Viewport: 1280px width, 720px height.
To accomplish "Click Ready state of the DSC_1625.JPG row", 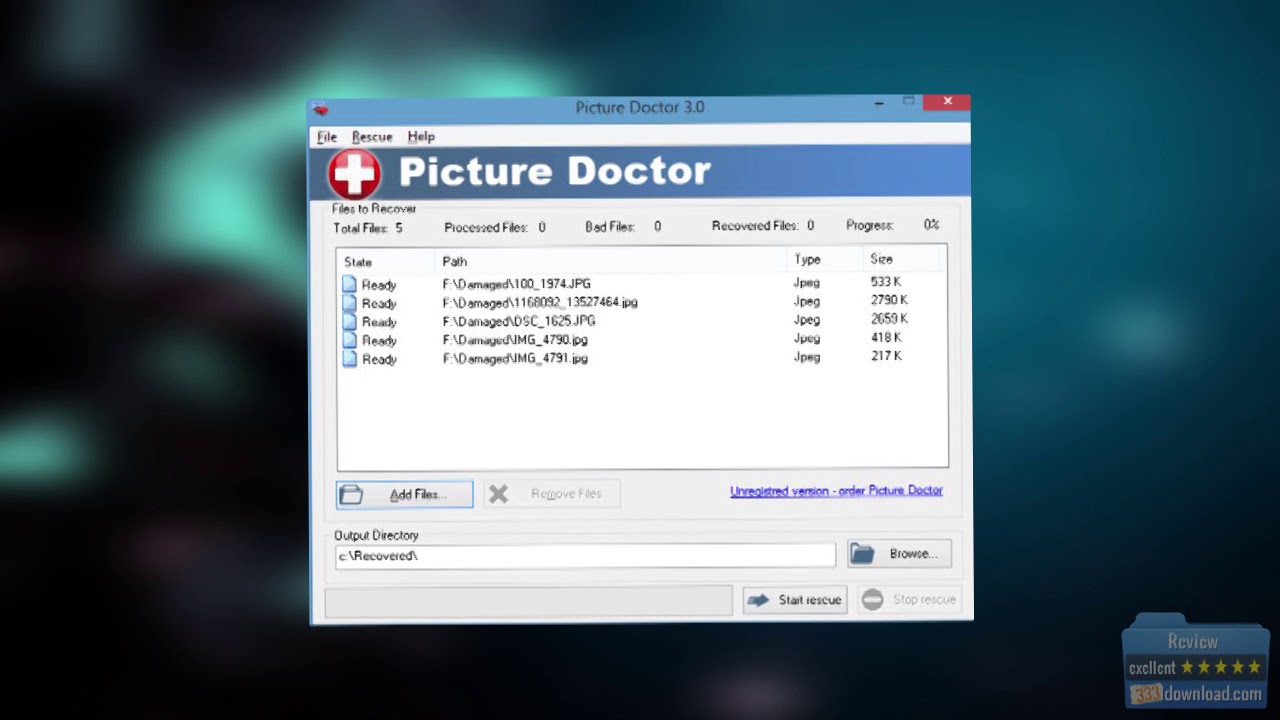I will pyautogui.click(x=379, y=322).
